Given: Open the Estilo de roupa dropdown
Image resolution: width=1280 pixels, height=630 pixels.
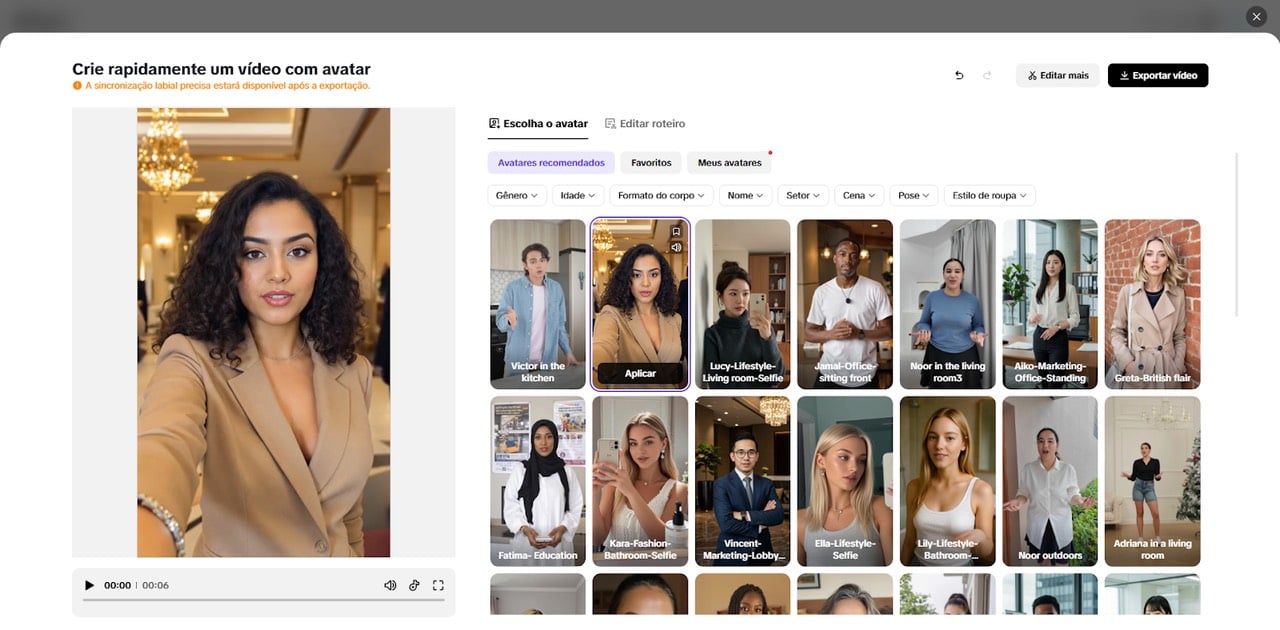Looking at the screenshot, I should click(990, 195).
